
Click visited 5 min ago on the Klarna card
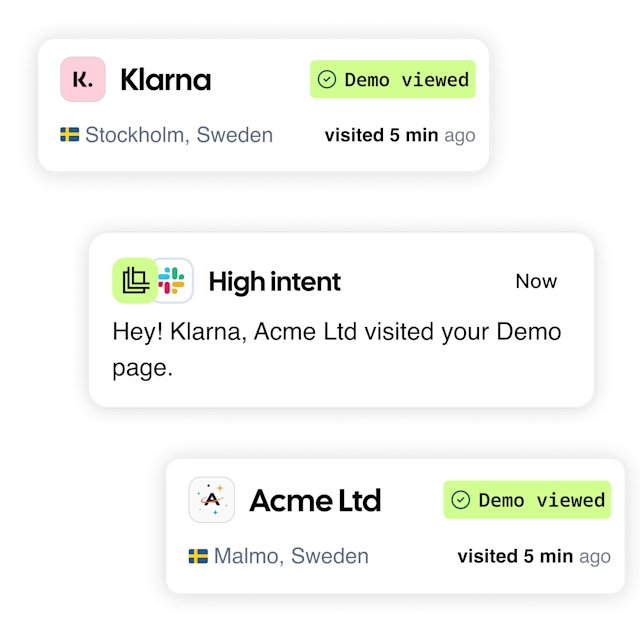point(400,136)
